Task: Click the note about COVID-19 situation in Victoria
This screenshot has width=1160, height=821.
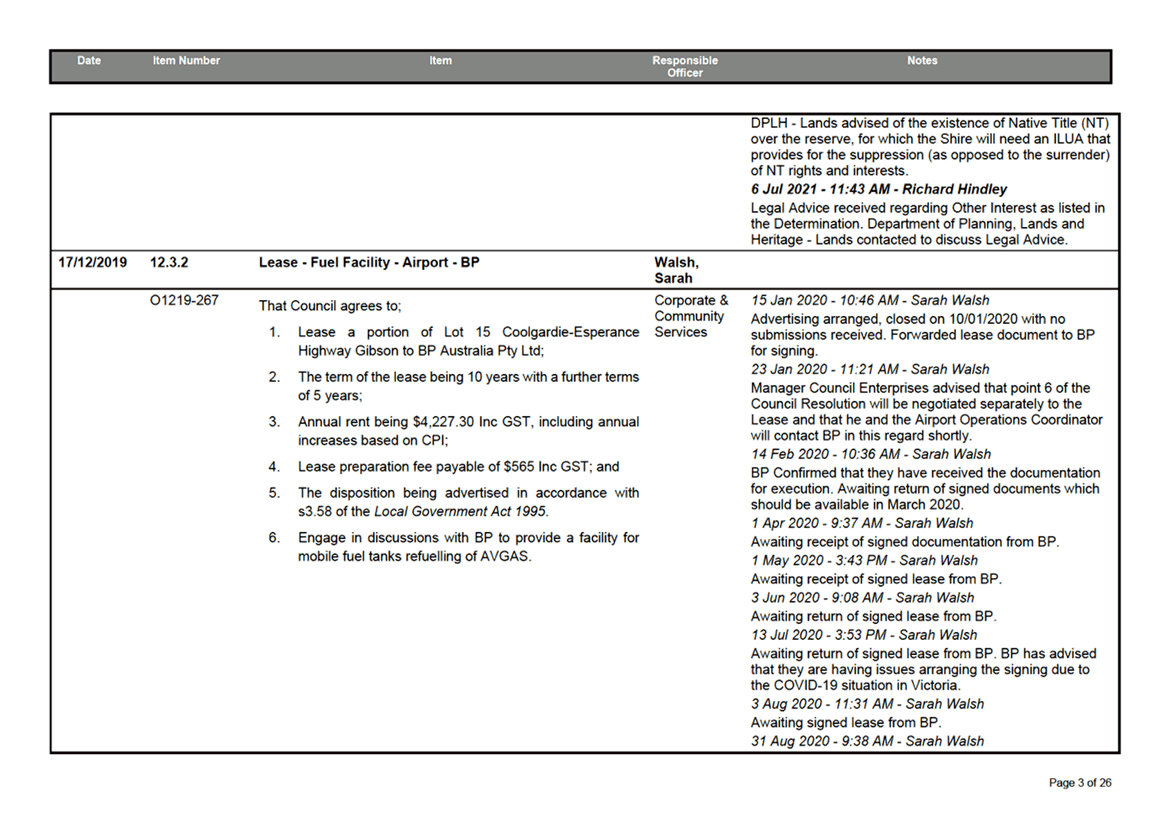Action: pos(923,669)
